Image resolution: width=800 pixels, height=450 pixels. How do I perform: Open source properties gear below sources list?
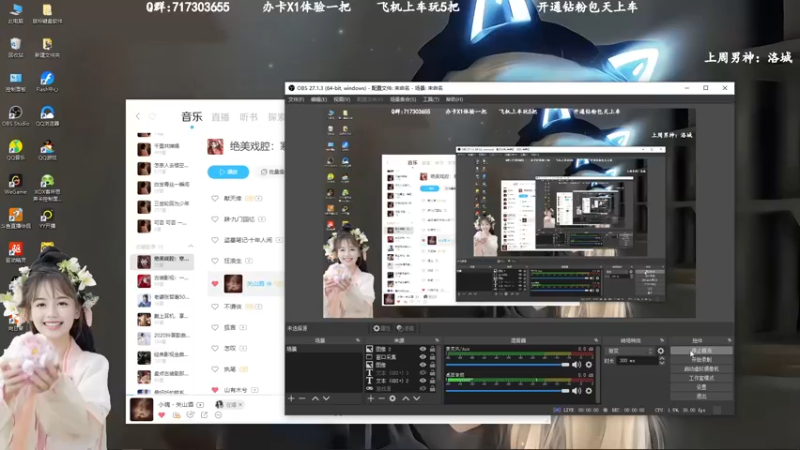pos(392,398)
